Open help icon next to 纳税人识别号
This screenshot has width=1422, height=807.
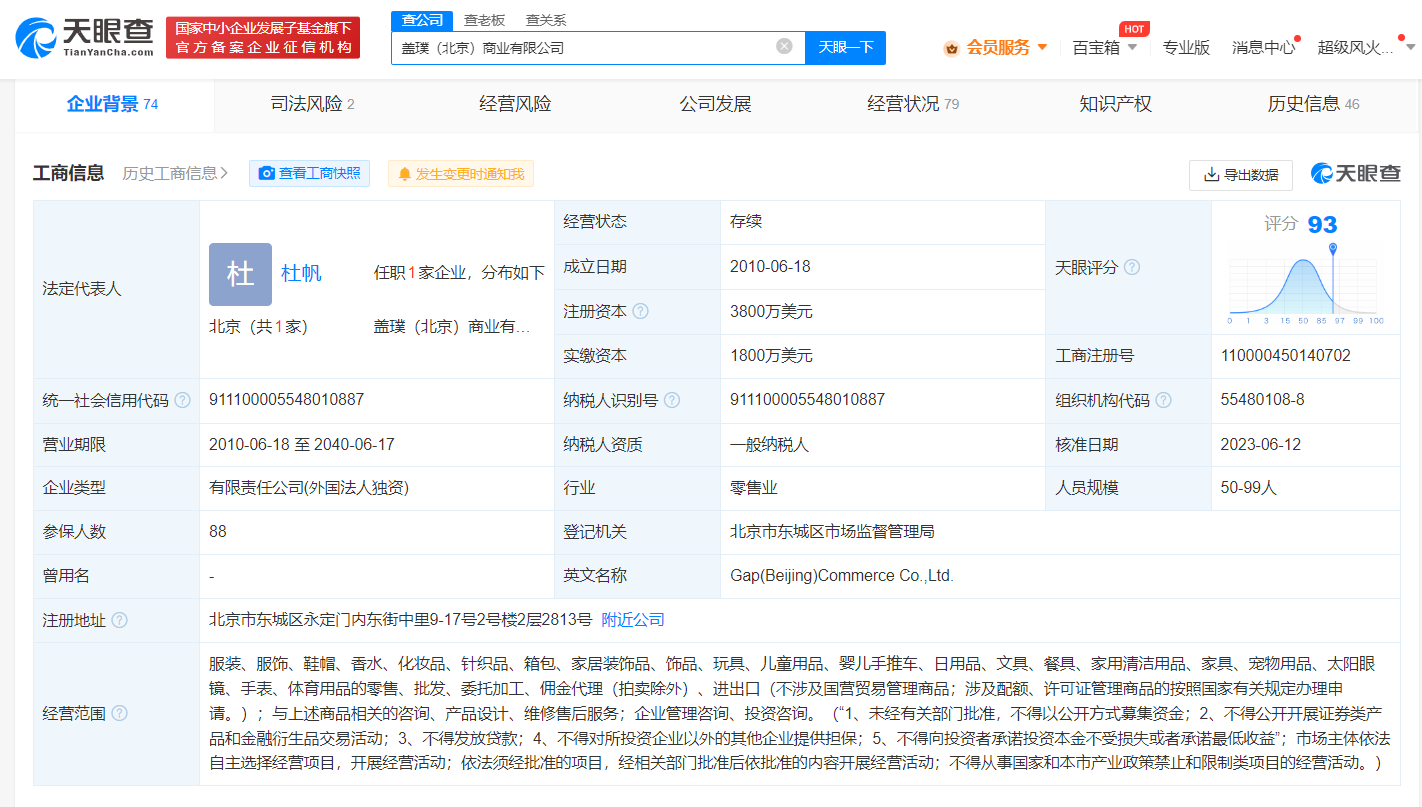[x=671, y=400]
